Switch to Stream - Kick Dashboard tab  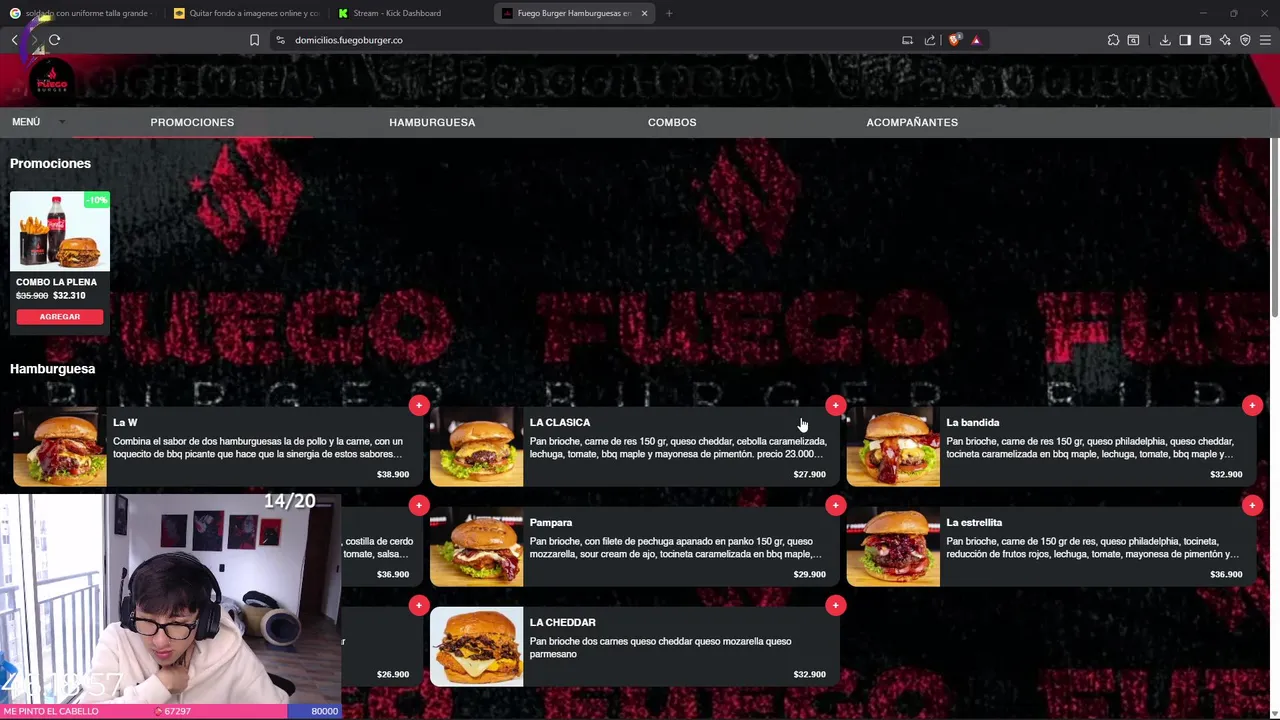[x=410, y=13]
